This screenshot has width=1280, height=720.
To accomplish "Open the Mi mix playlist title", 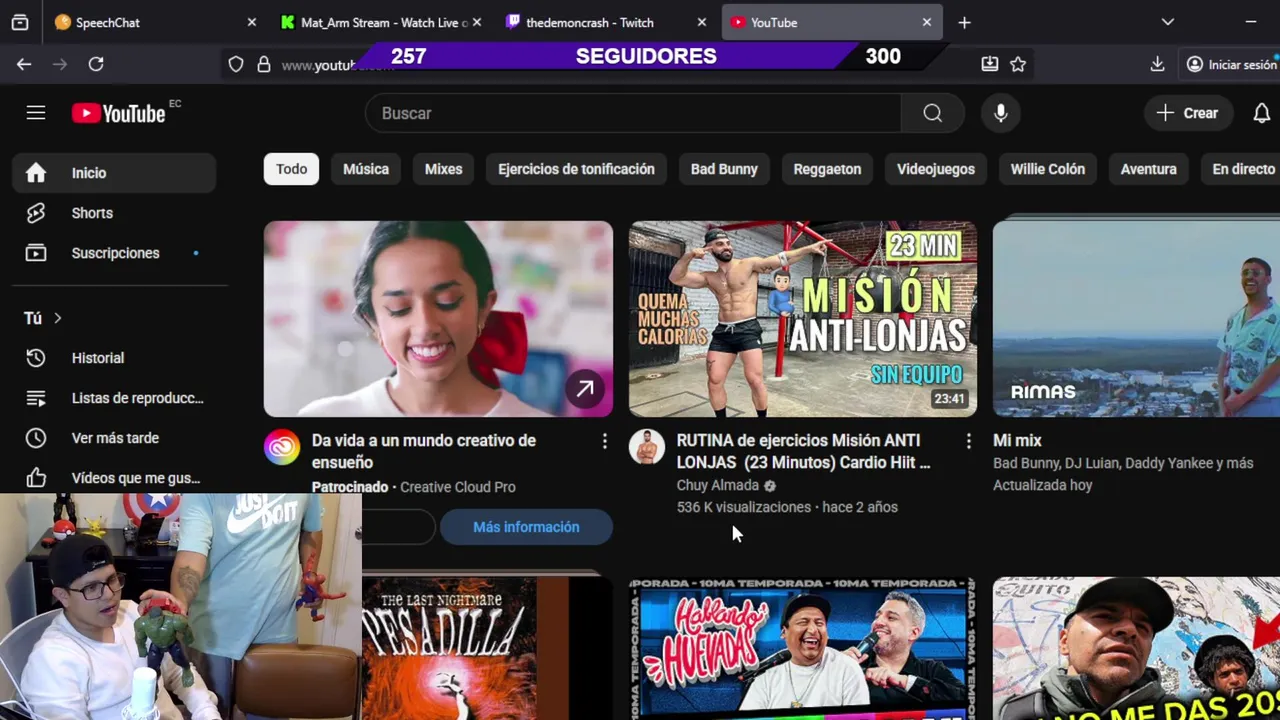I will (x=1017, y=440).
